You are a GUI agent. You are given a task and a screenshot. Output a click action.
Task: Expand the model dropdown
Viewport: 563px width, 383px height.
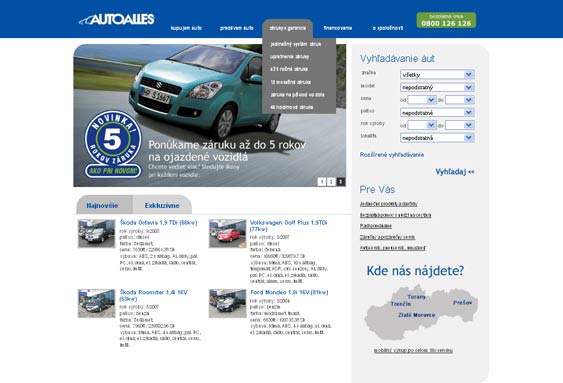point(437,87)
